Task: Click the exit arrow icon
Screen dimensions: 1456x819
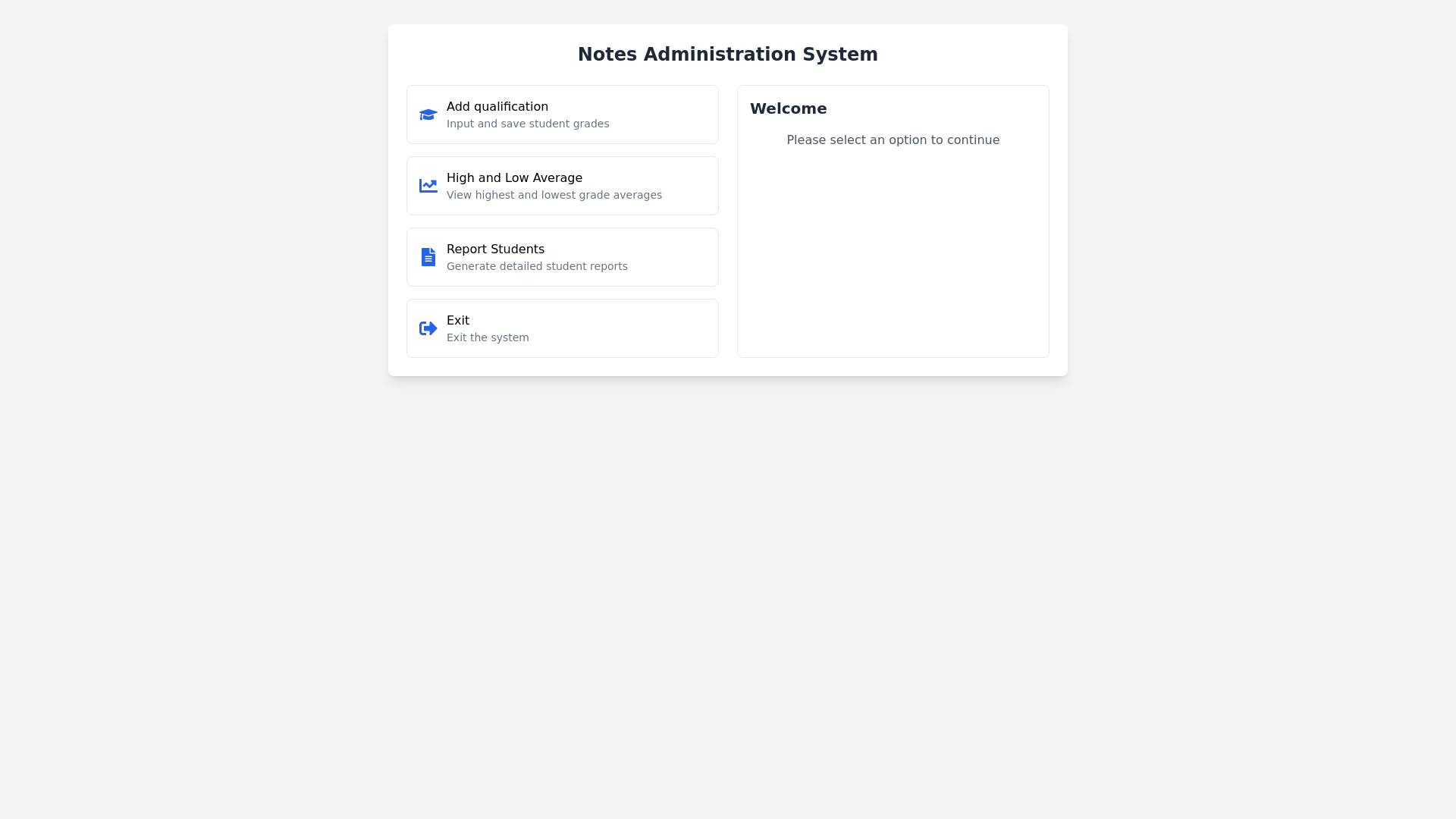Action: [x=428, y=328]
